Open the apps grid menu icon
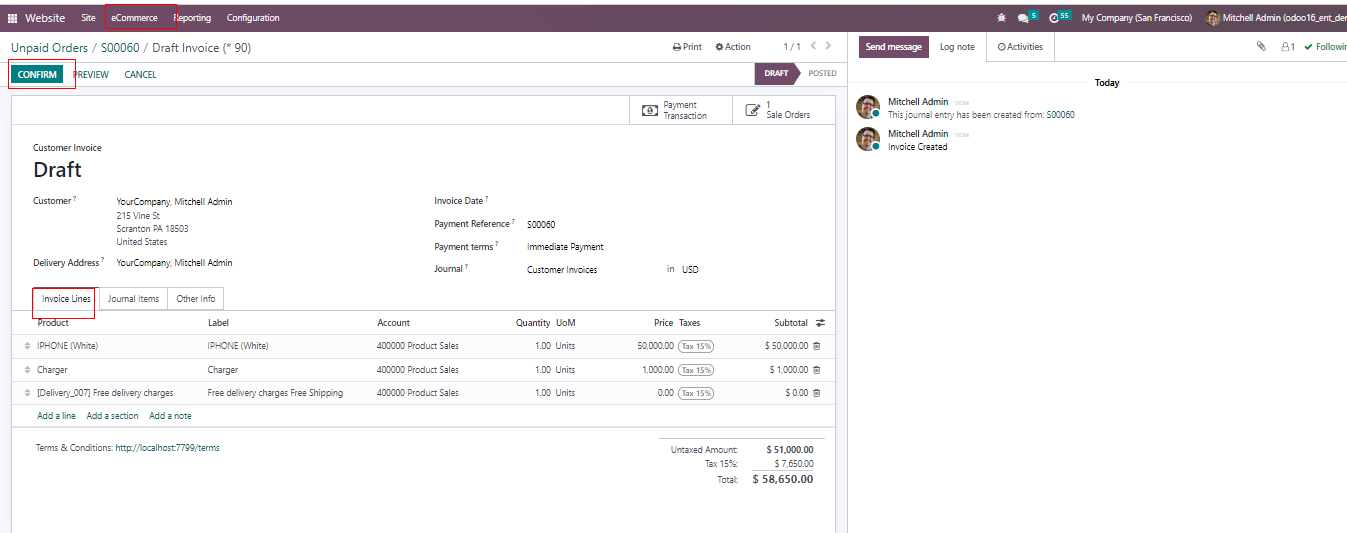The height and width of the screenshot is (533, 1347). point(12,18)
